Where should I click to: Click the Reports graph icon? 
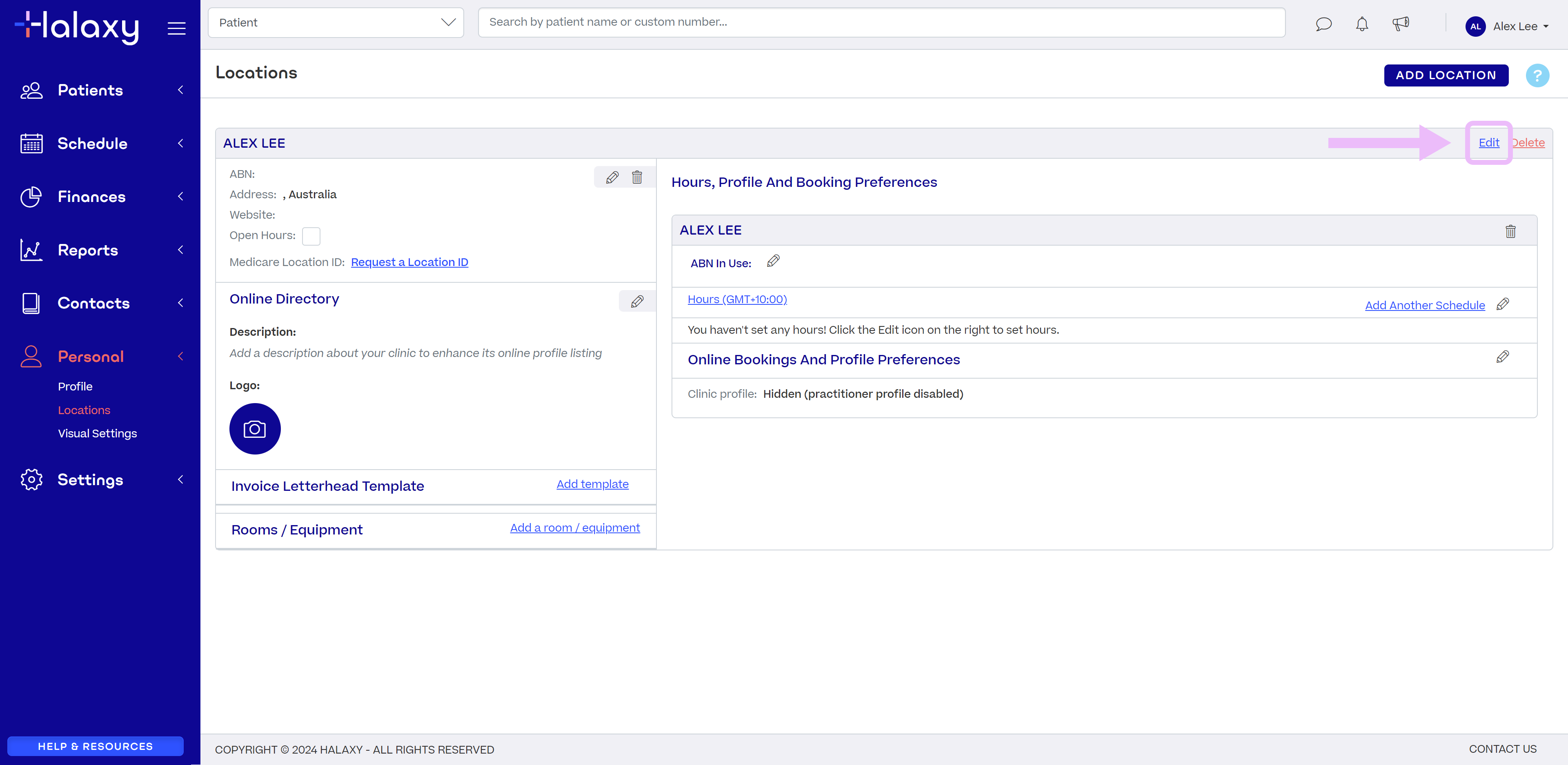click(x=31, y=250)
